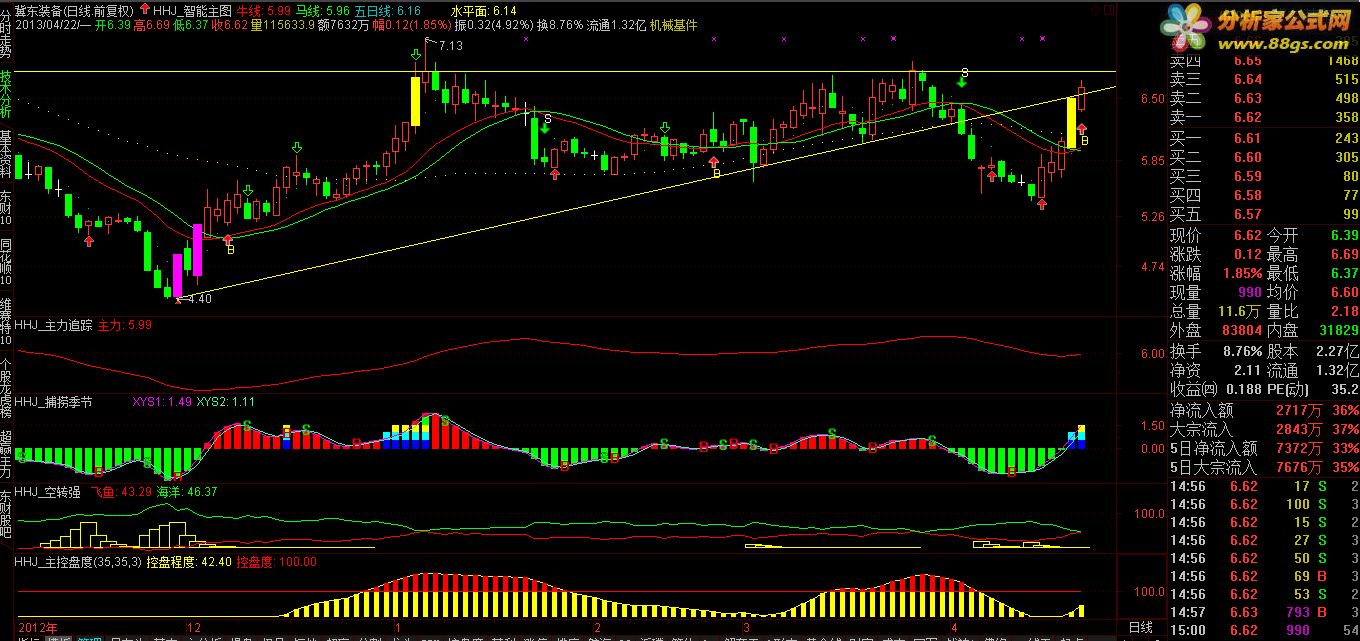
Task: Click the 日线 period tab at bottom right
Action: pyautogui.click(x=1140, y=627)
